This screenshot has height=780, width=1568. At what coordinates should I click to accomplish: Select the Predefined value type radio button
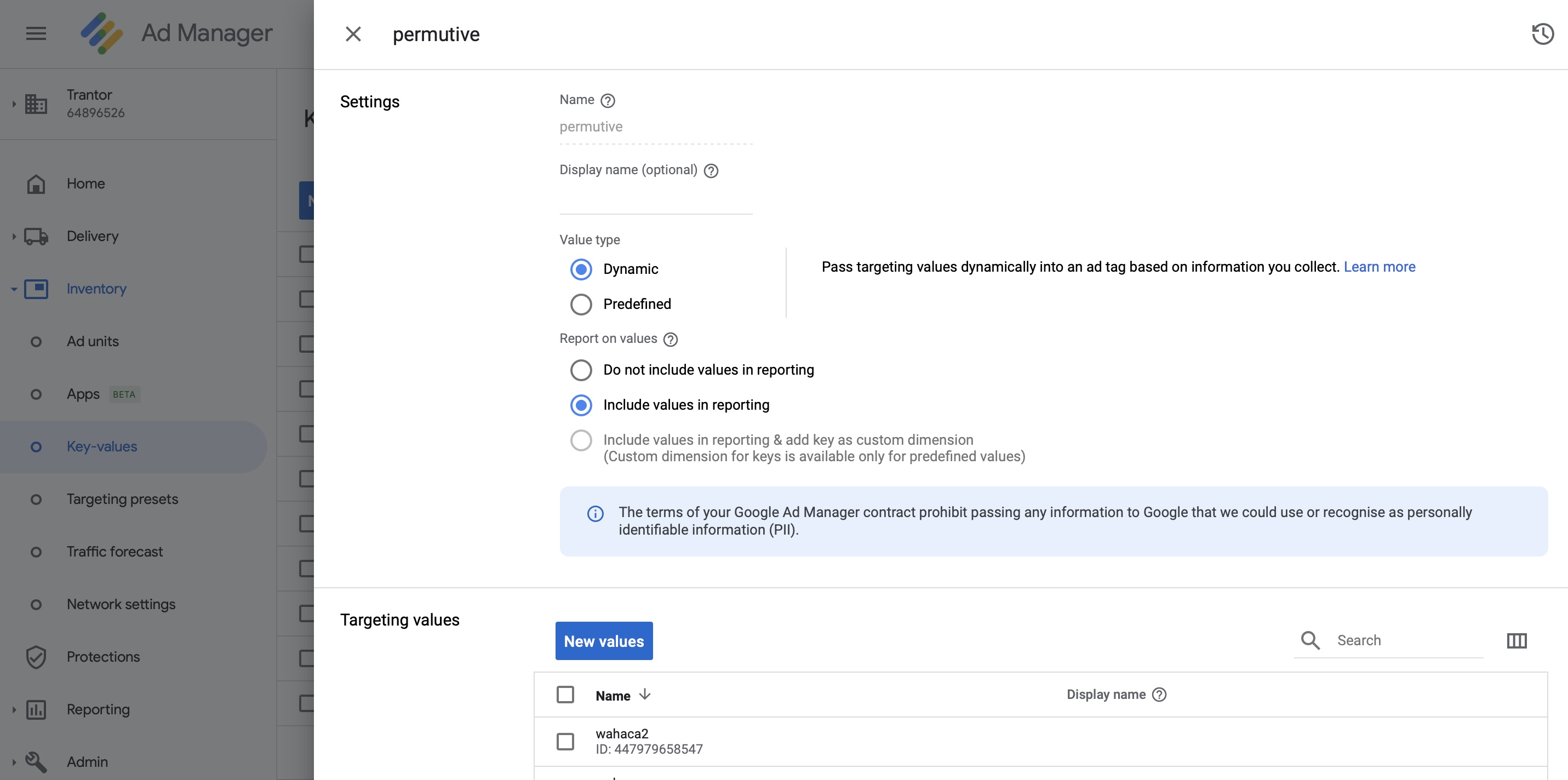click(581, 304)
